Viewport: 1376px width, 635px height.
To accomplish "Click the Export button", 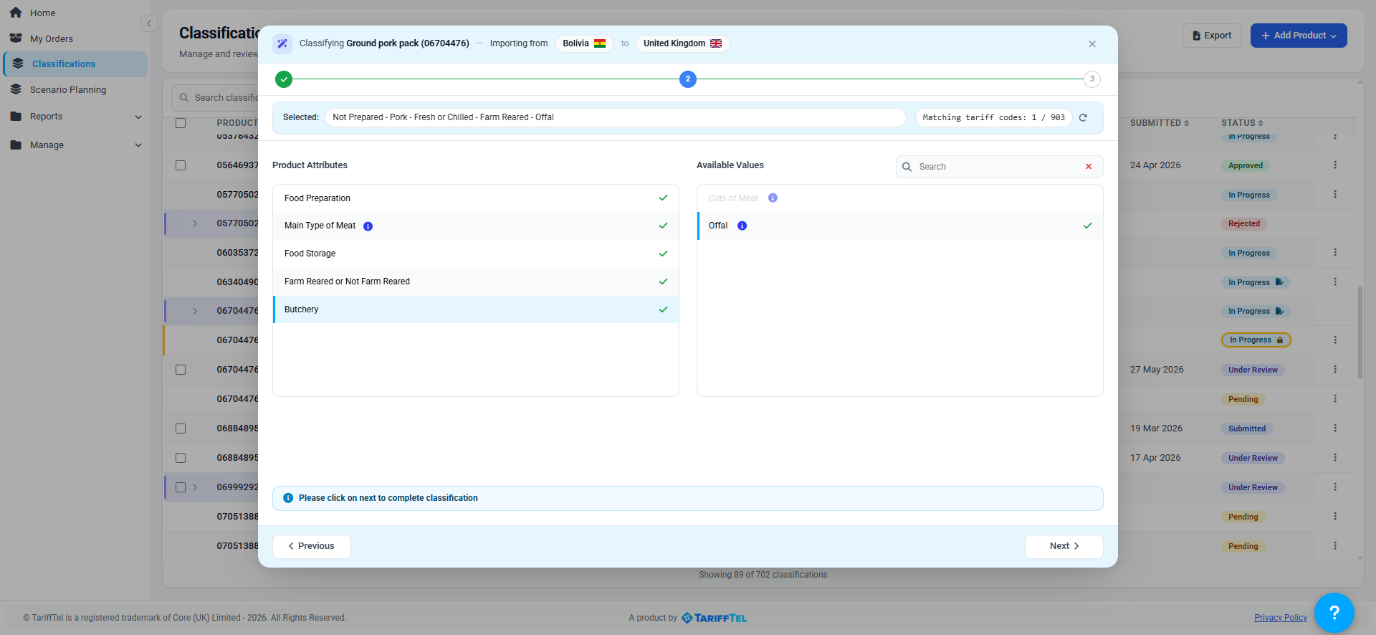I will coord(1212,35).
